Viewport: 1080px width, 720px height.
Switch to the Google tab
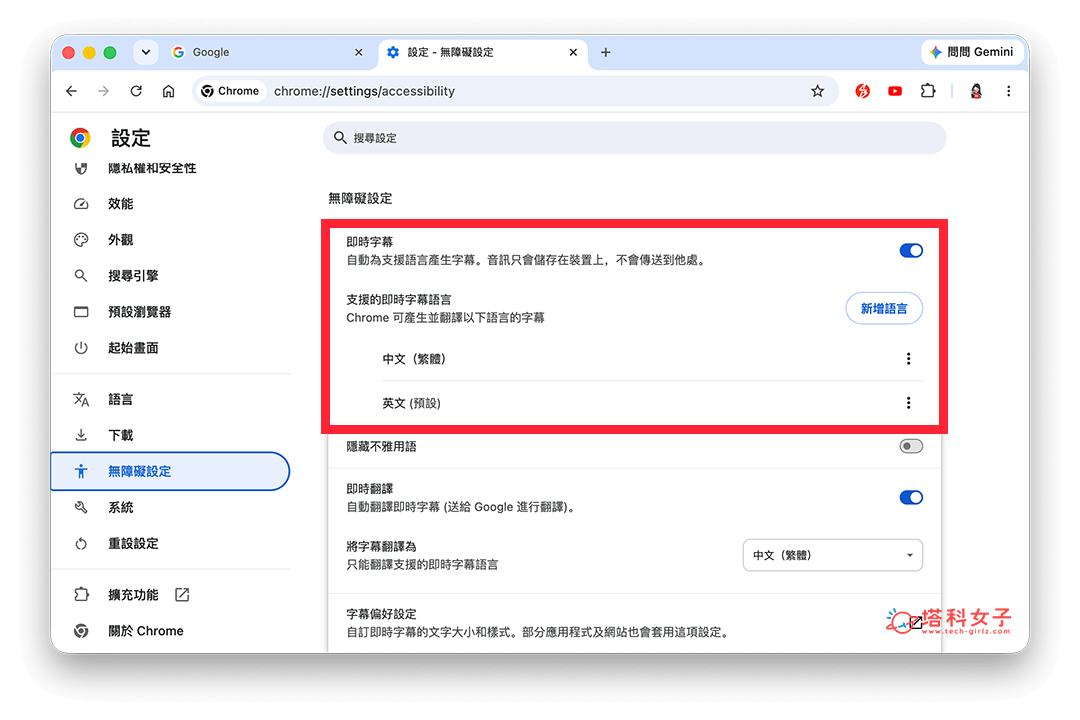pyautogui.click(x=269, y=52)
